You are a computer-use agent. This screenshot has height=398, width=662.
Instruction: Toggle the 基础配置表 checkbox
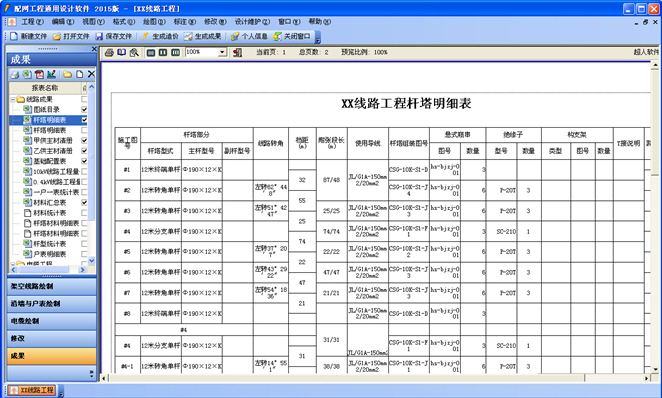(84, 161)
